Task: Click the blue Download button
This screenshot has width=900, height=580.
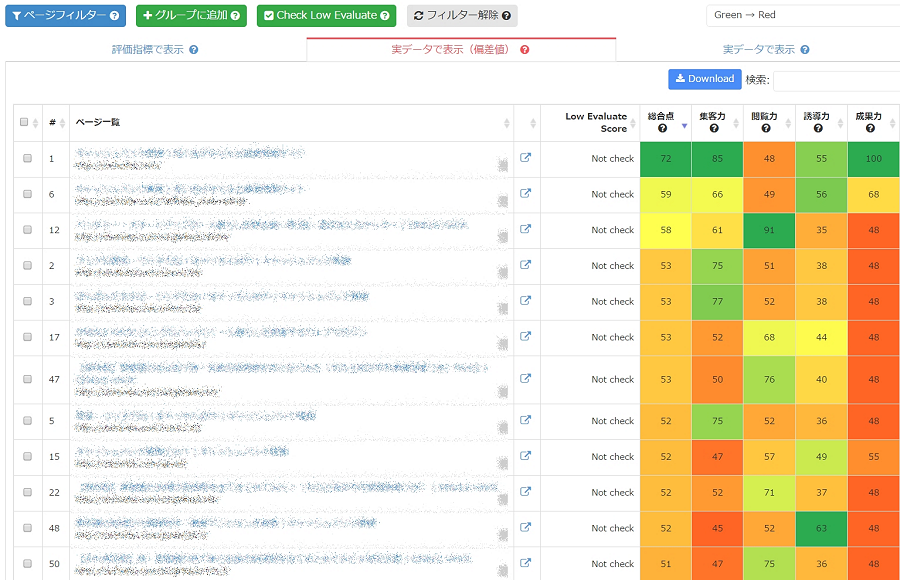Action: 704,79
